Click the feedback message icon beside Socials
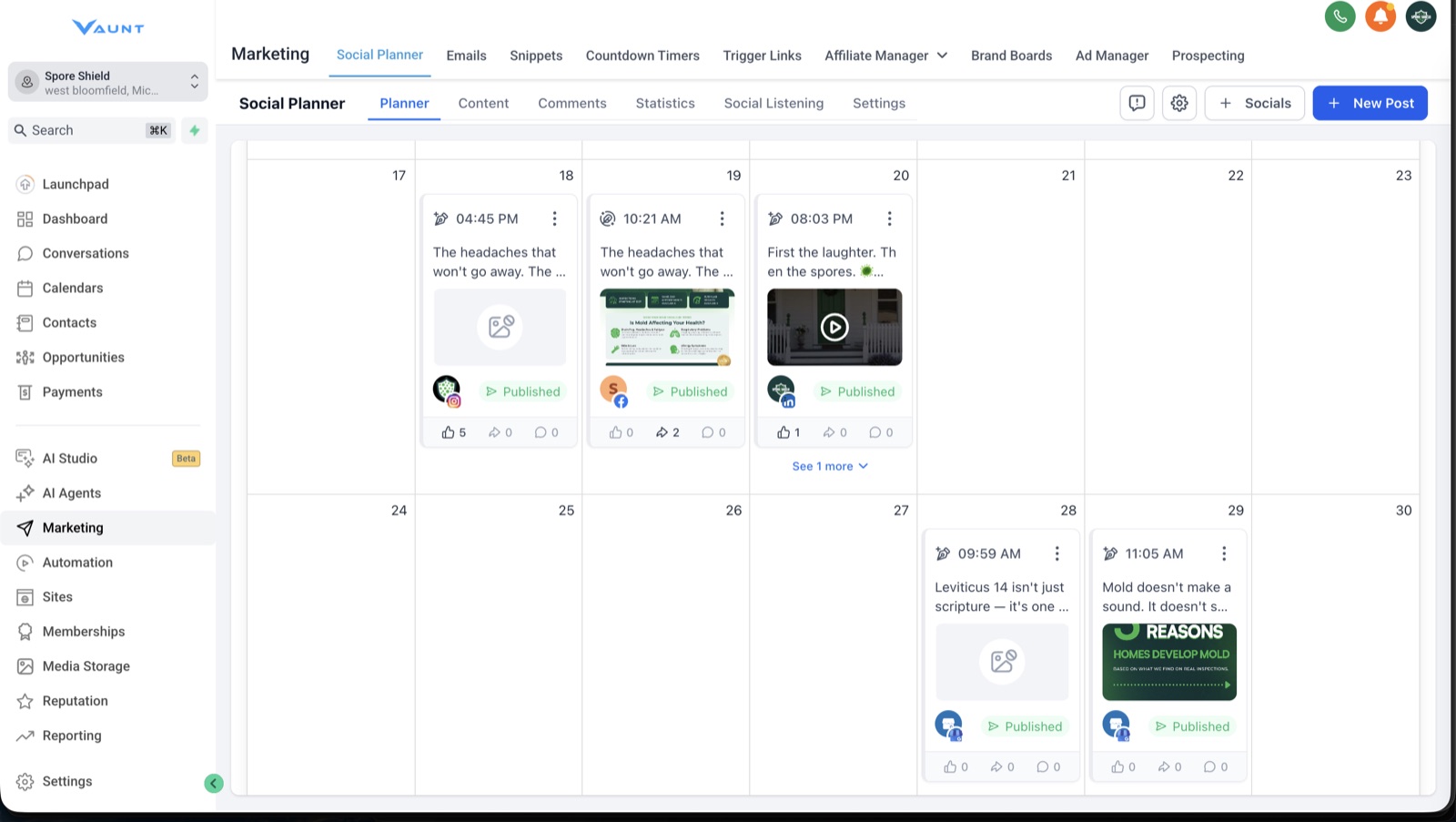Image resolution: width=1456 pixels, height=822 pixels. click(1137, 103)
